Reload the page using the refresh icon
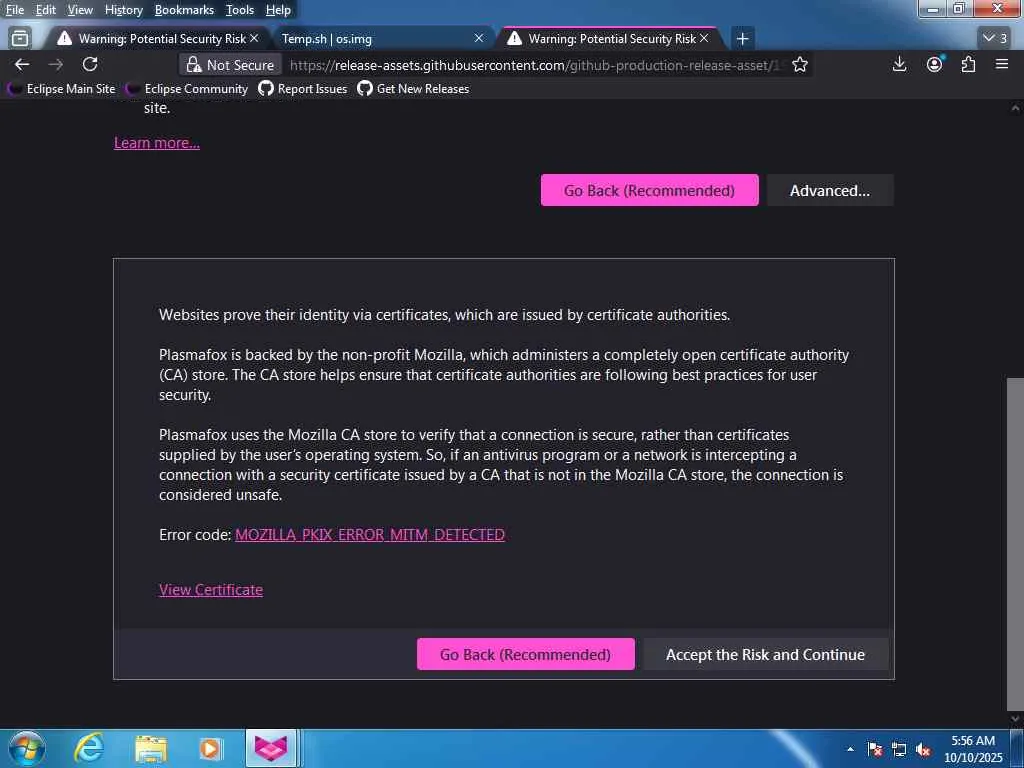 pos(90,64)
